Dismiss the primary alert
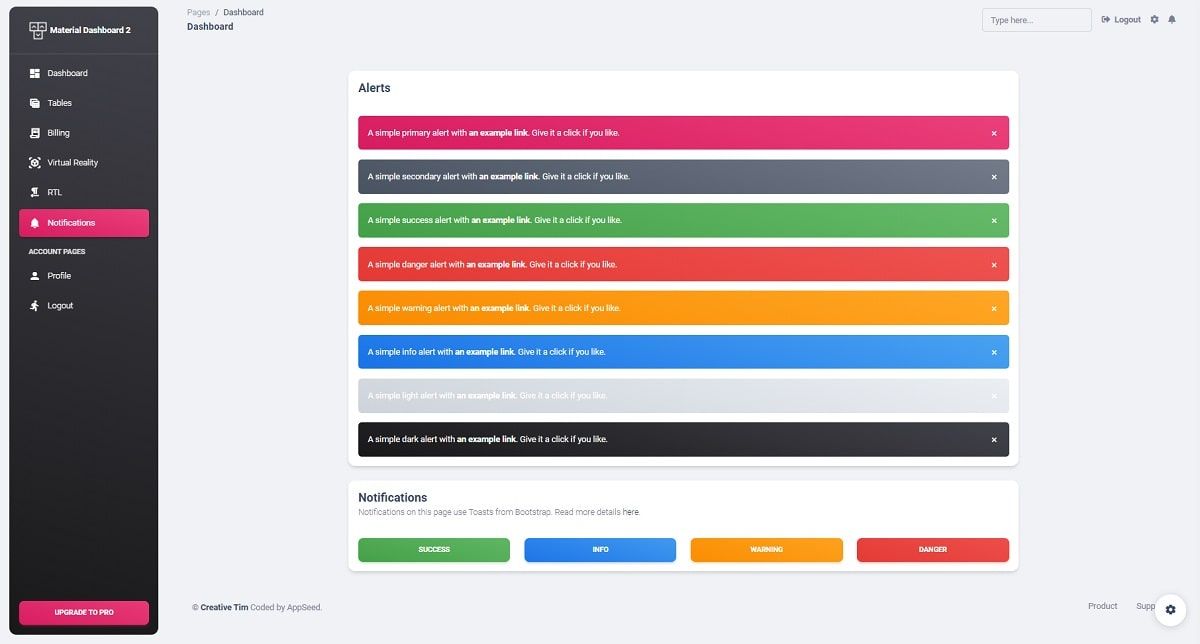Screen dimensions: 1200x644 (994, 132)
